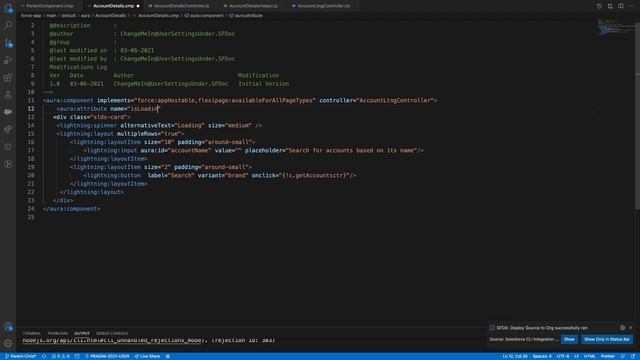Click the lightning:spinner tag on line 14

click(87, 125)
